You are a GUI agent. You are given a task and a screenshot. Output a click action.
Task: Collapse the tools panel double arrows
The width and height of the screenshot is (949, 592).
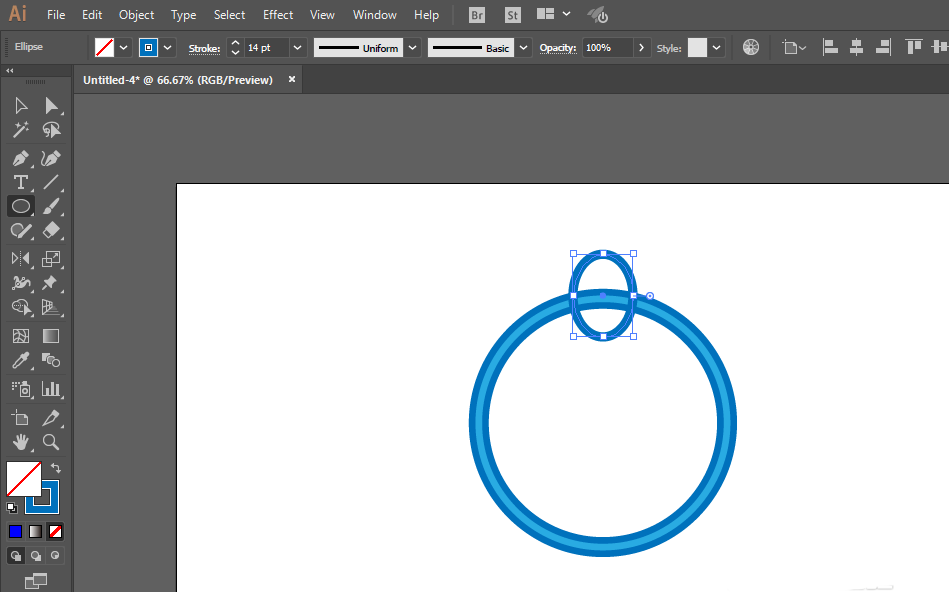pyautogui.click(x=10, y=71)
